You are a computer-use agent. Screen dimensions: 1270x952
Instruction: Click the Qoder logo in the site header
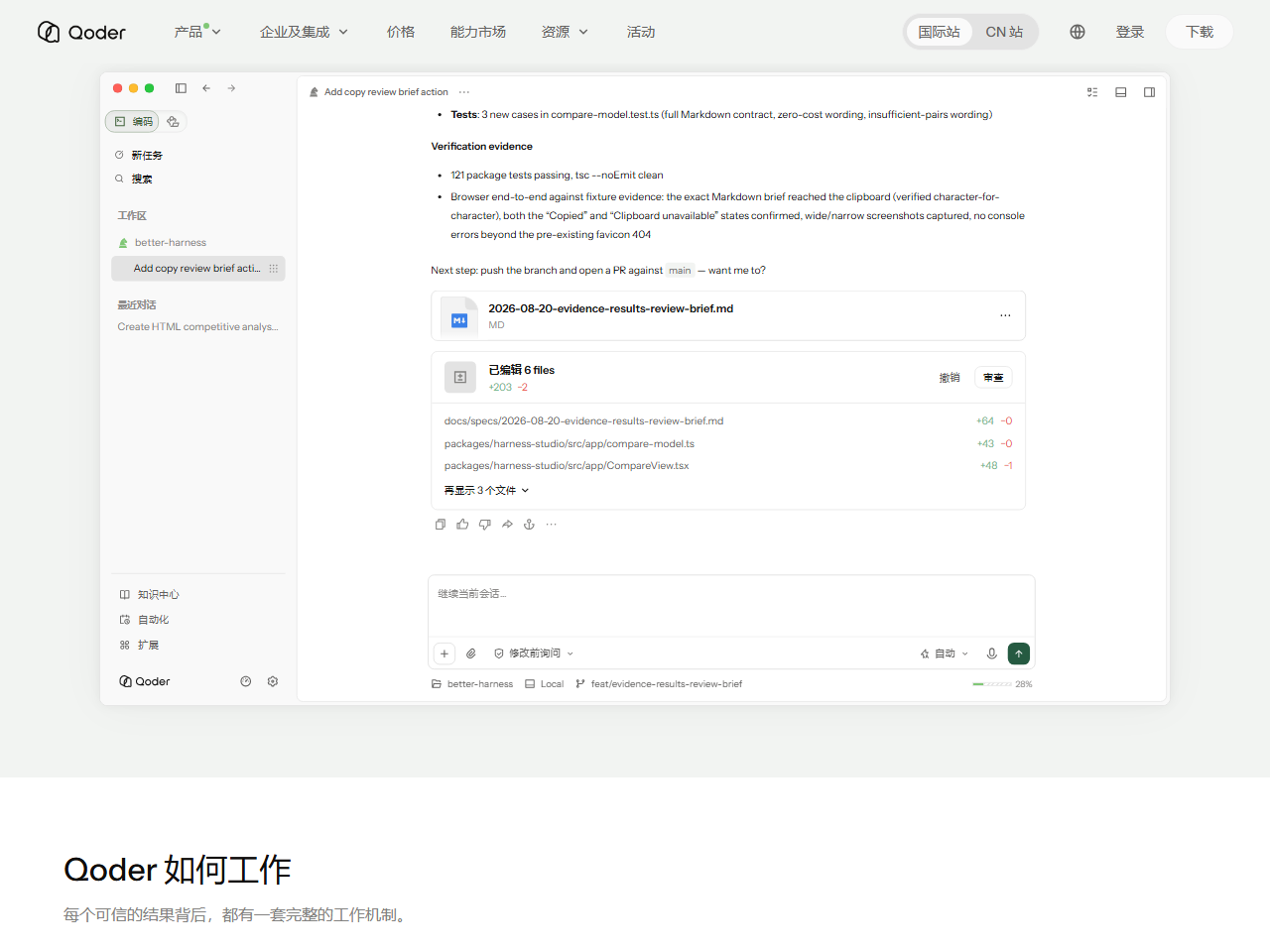(81, 32)
